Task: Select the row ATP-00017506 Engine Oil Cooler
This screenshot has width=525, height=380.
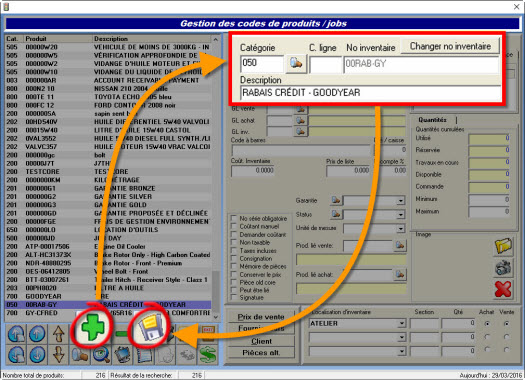Action: pyautogui.click(x=108, y=246)
